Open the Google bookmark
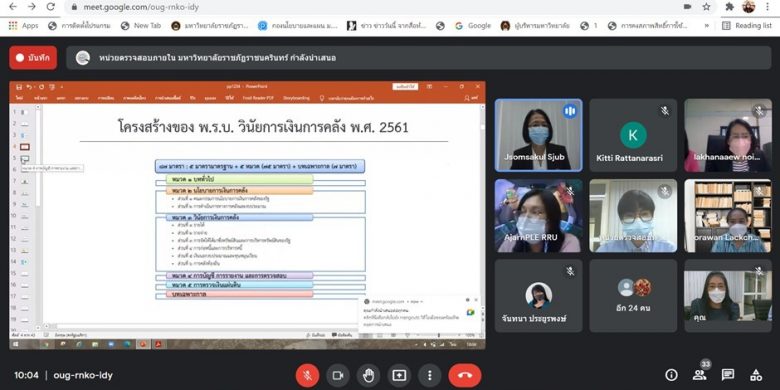 pyautogui.click(x=473, y=26)
